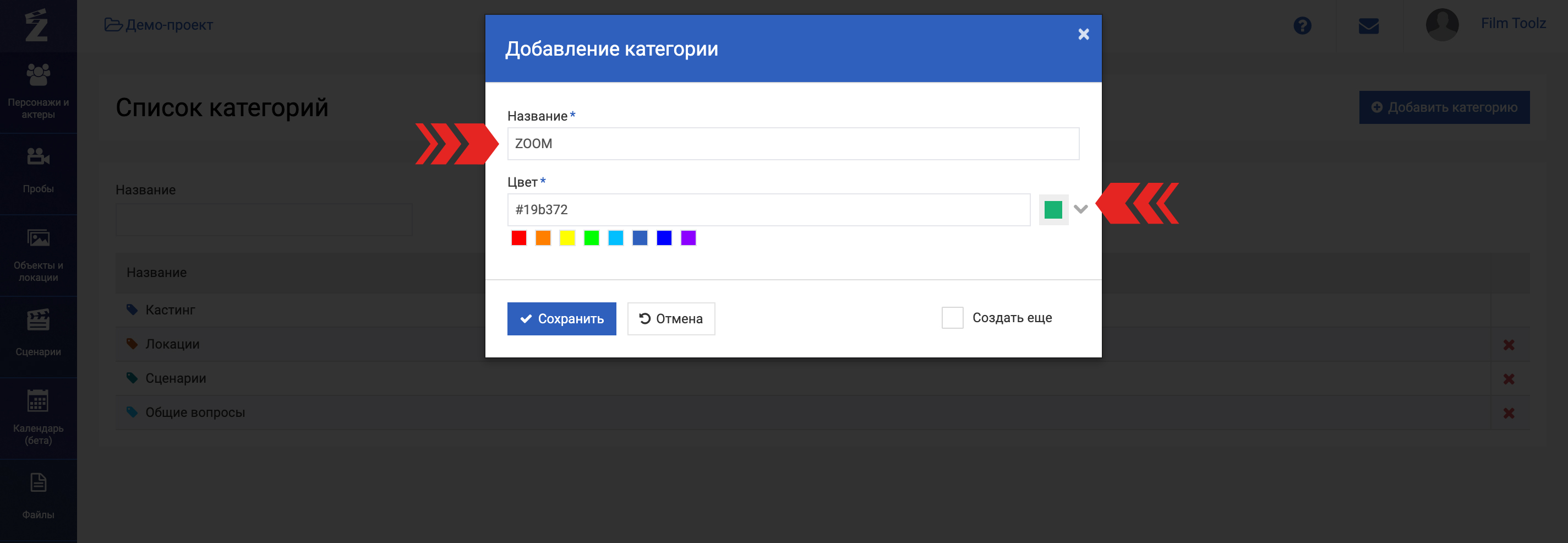Pick the purple color swatch
1568x543 pixels.
pyautogui.click(x=689, y=238)
